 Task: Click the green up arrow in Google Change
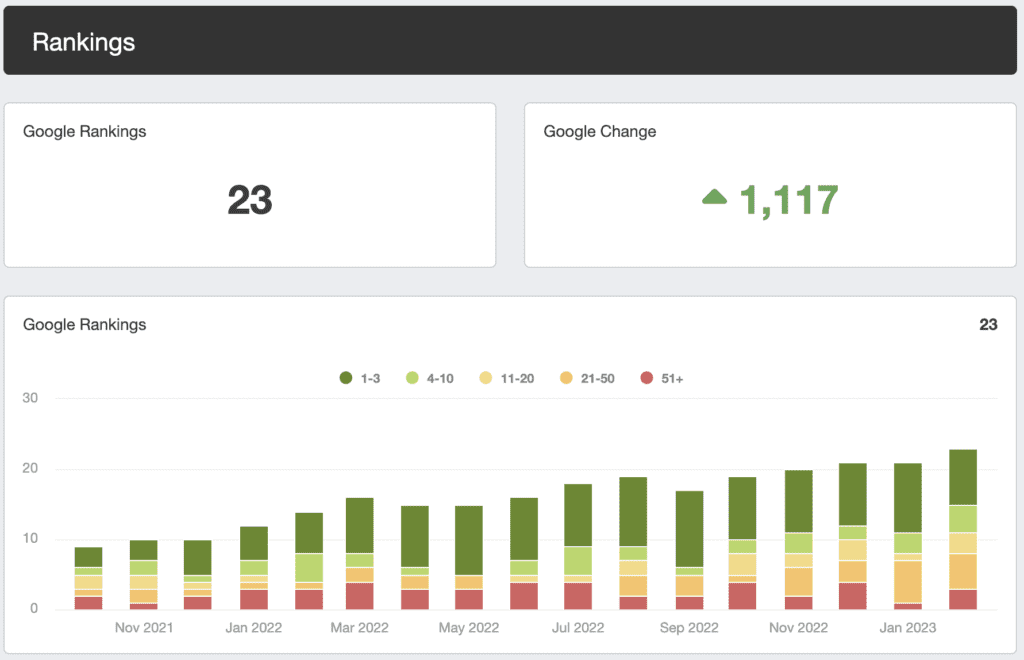pyautogui.click(x=714, y=196)
